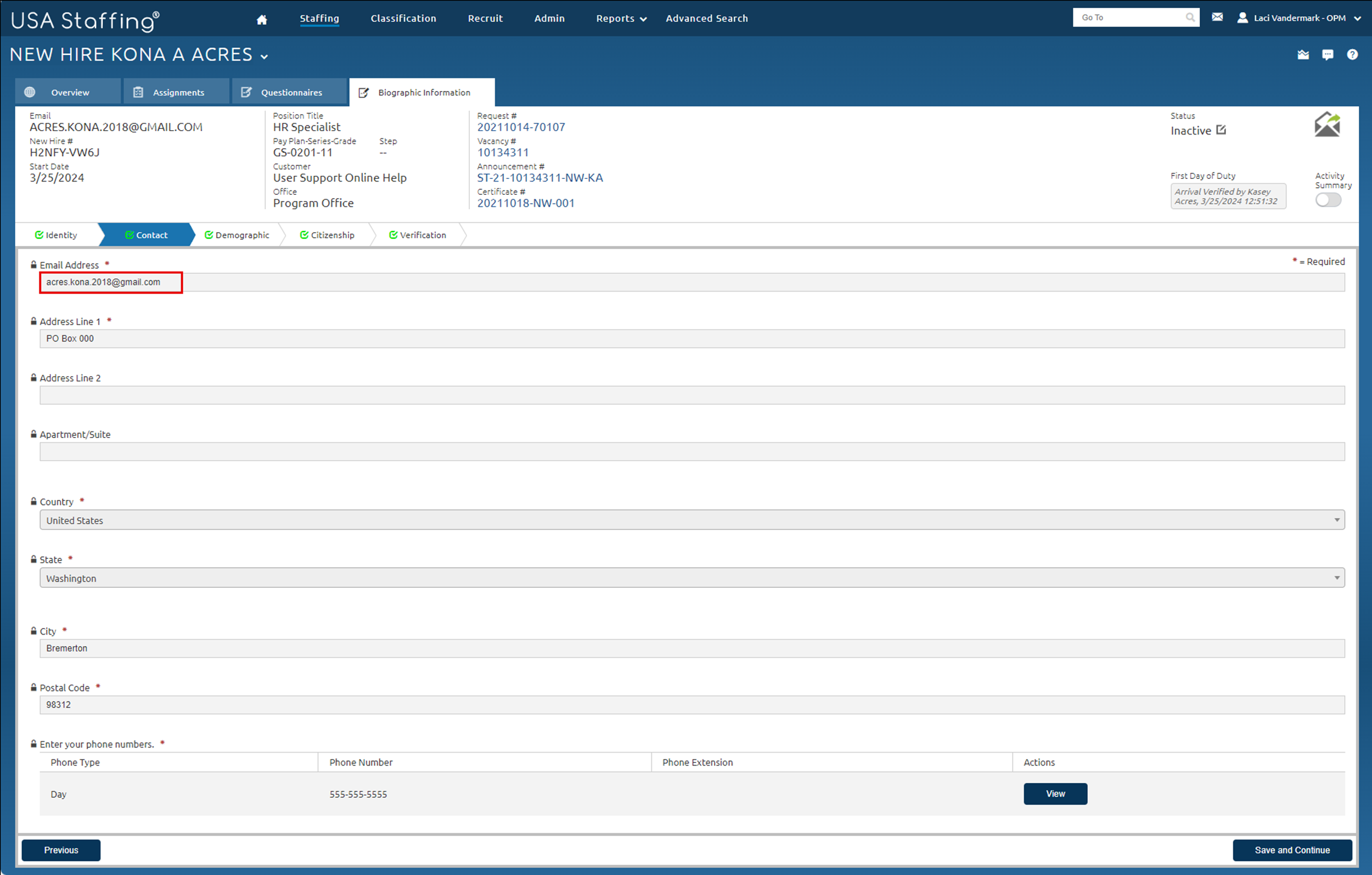Click the Go To search field
This screenshot has height=875, width=1372.
point(1128,18)
